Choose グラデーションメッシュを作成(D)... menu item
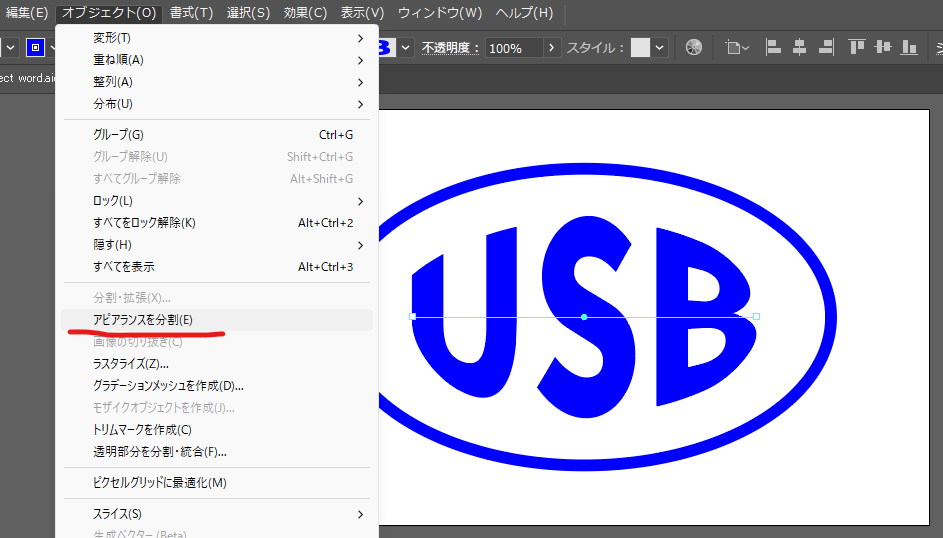 point(217,386)
